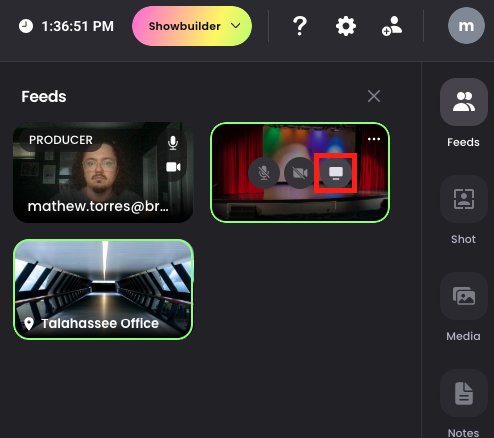This screenshot has width=494, height=438.
Task: Click the location pin on Talahassee Office
Action: 29,324
